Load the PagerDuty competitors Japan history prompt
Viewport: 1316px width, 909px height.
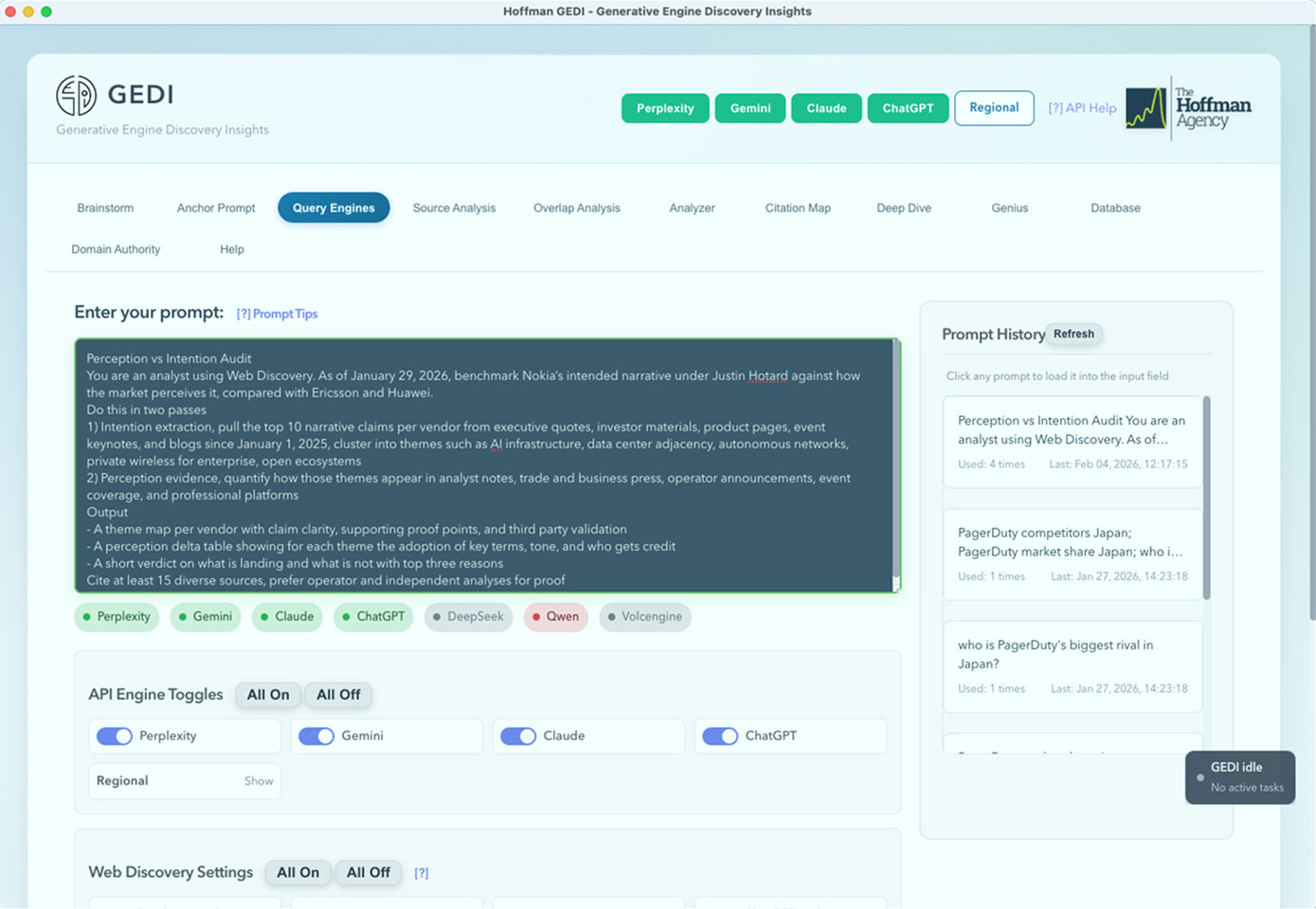tap(1073, 554)
